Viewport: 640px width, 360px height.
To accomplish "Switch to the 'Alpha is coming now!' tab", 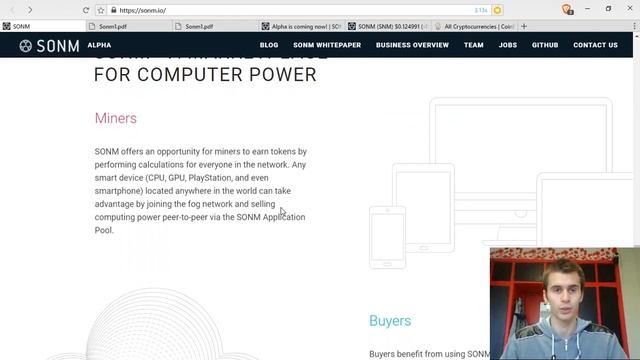I will [x=302, y=26].
